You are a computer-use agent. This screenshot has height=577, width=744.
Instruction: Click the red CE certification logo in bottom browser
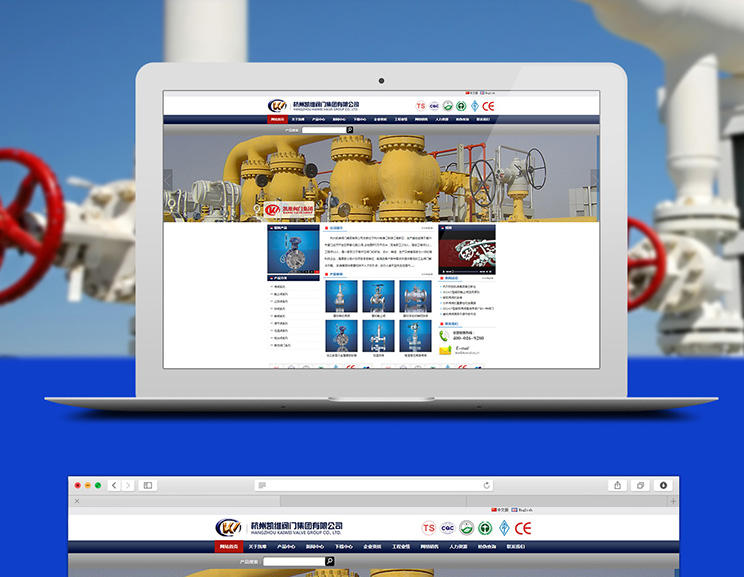coord(523,528)
